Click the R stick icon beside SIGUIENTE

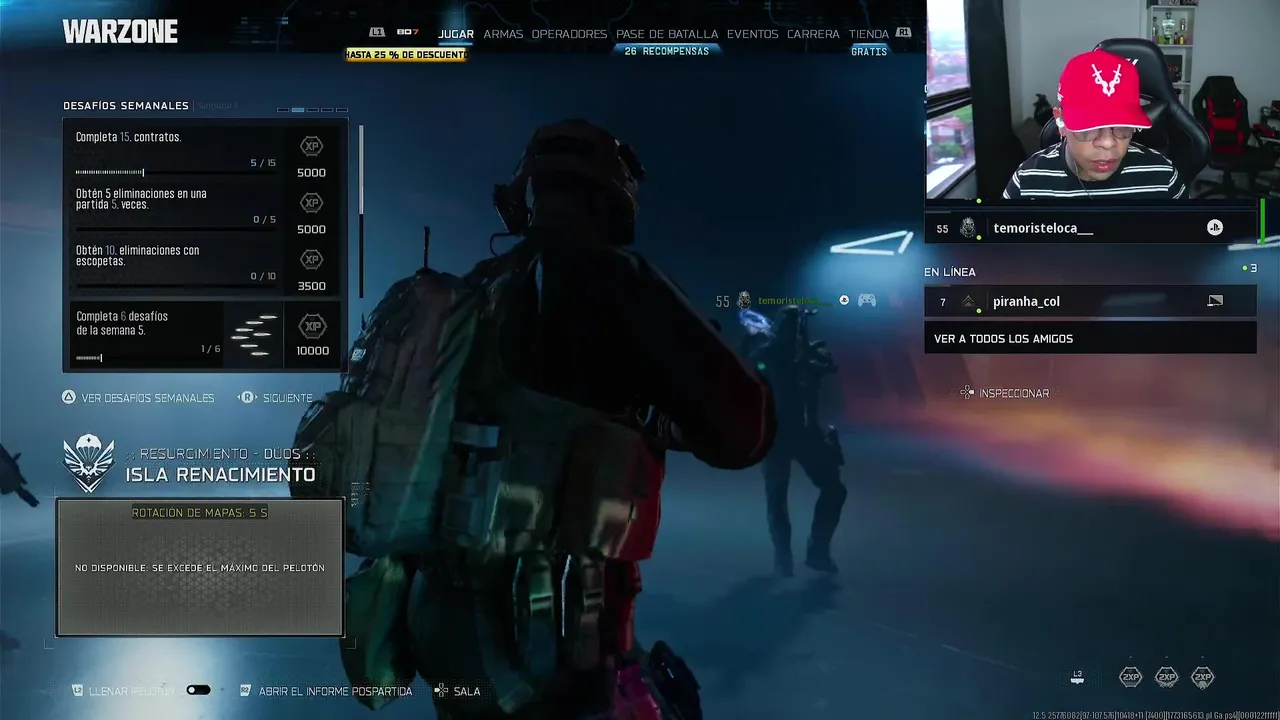[247, 397]
